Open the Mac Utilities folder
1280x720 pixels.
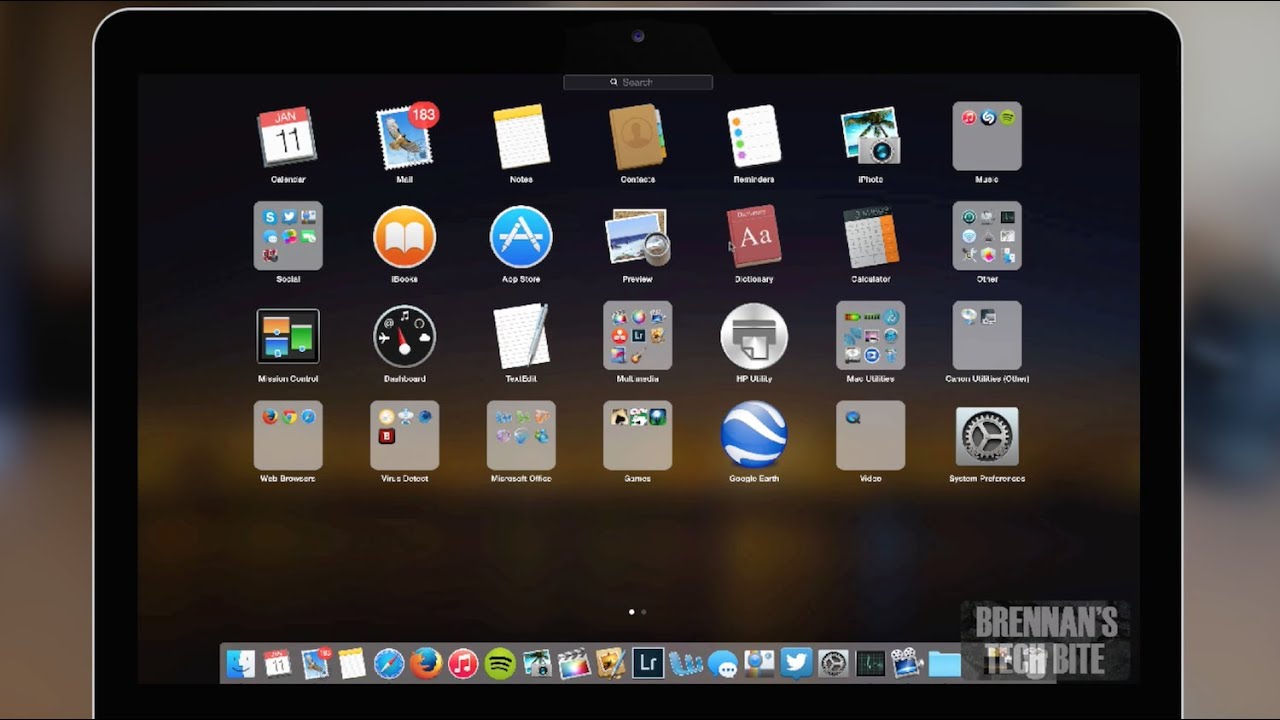tap(870, 336)
